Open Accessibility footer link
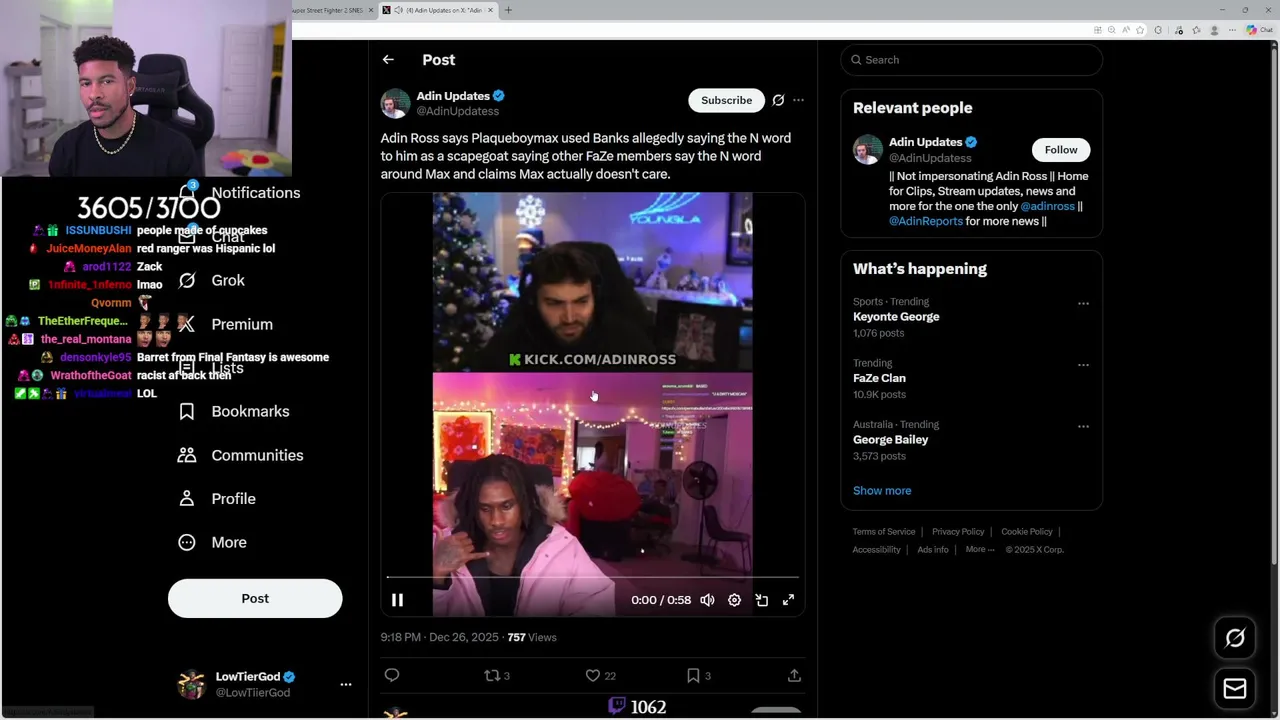This screenshot has height=720, width=1280. tap(877, 550)
